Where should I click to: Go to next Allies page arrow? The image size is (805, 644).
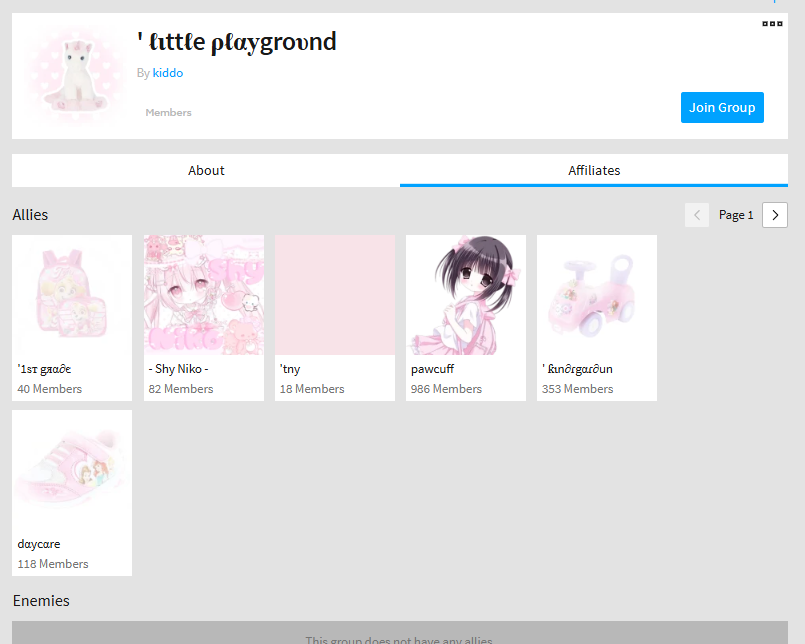tap(775, 215)
